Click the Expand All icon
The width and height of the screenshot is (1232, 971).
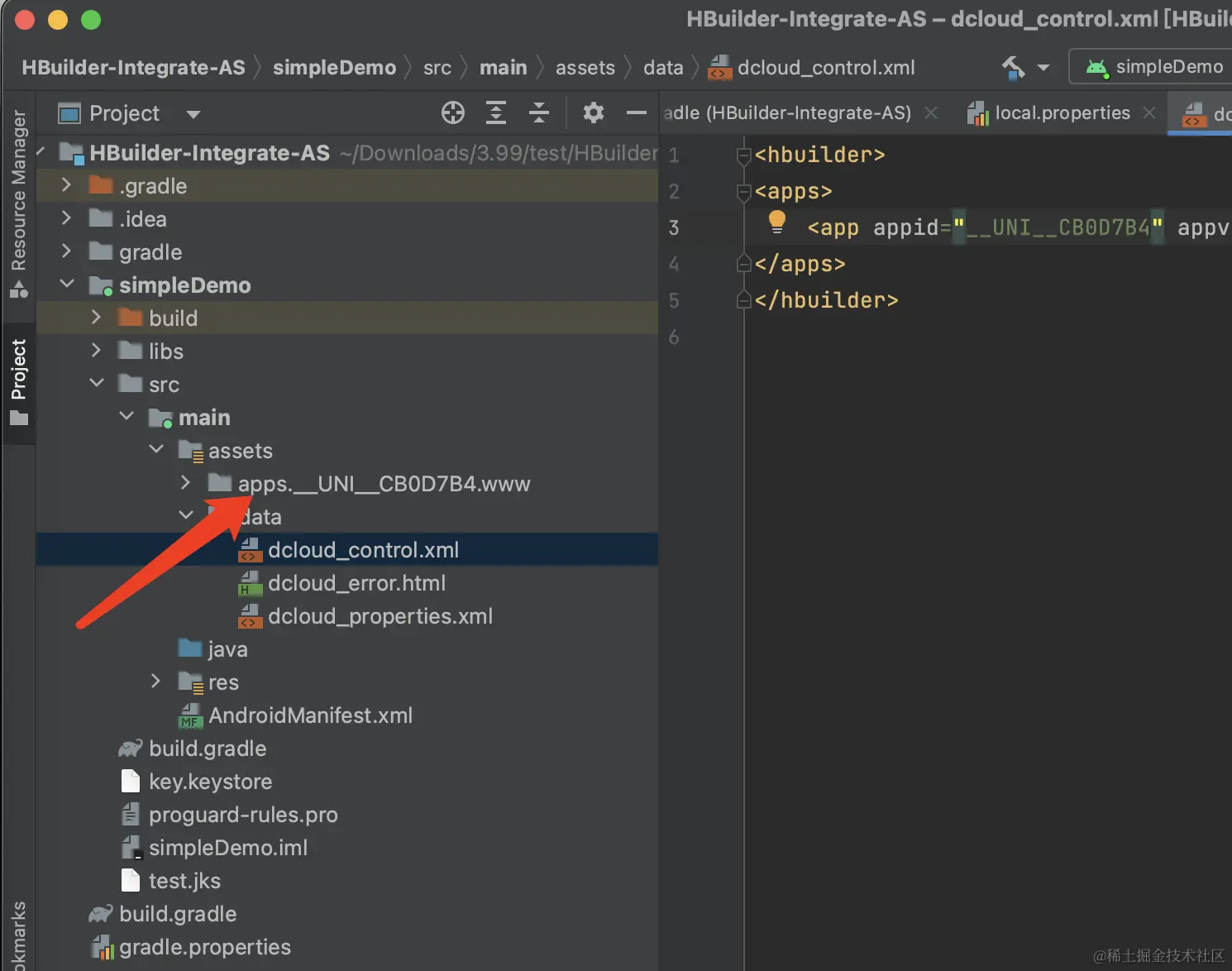496,112
